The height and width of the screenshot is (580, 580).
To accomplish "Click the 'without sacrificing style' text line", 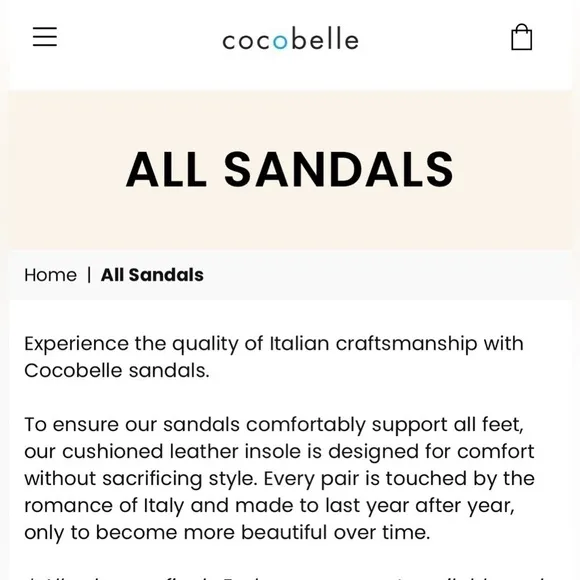I will [x=280, y=479].
